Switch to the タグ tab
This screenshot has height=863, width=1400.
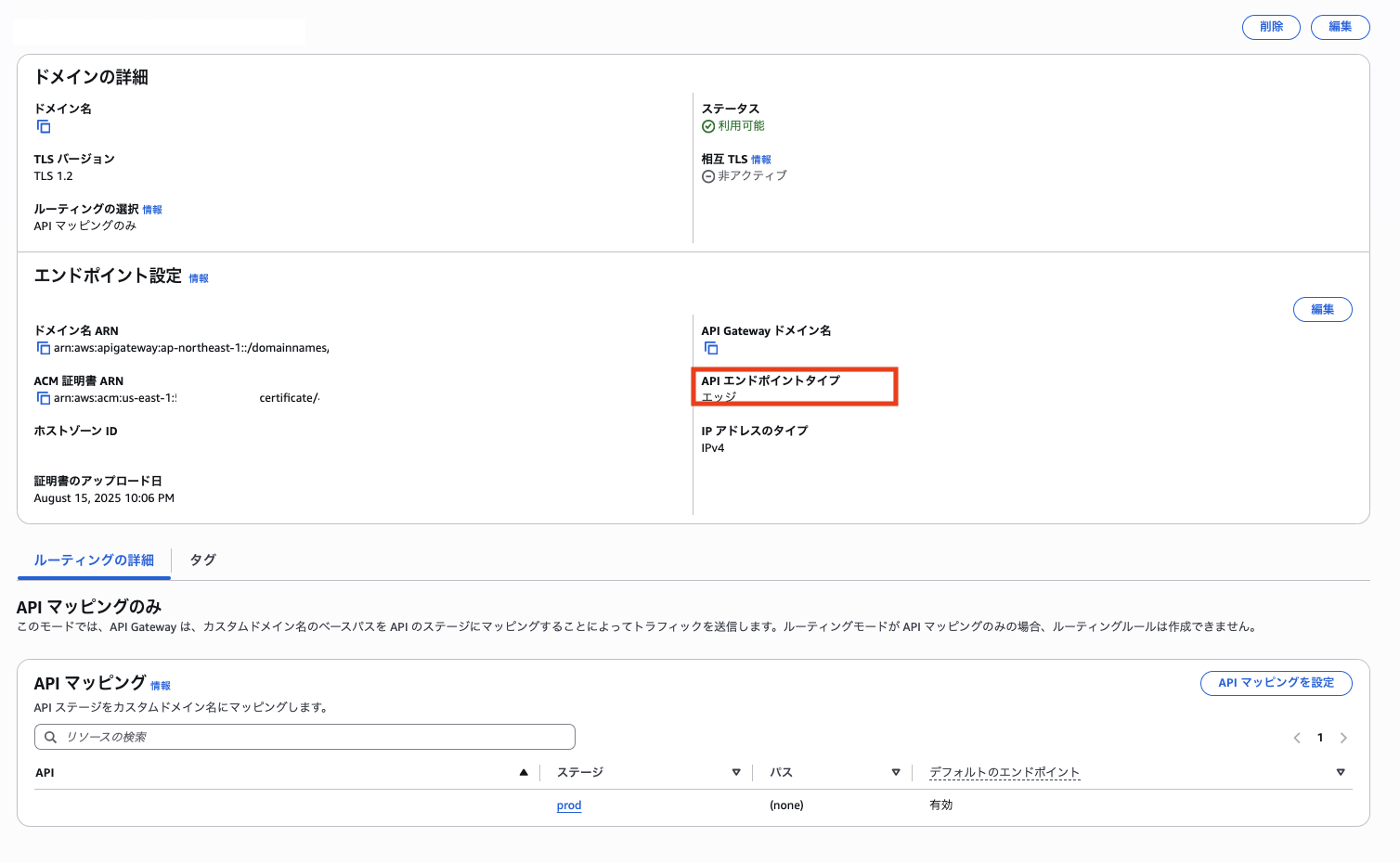point(202,560)
